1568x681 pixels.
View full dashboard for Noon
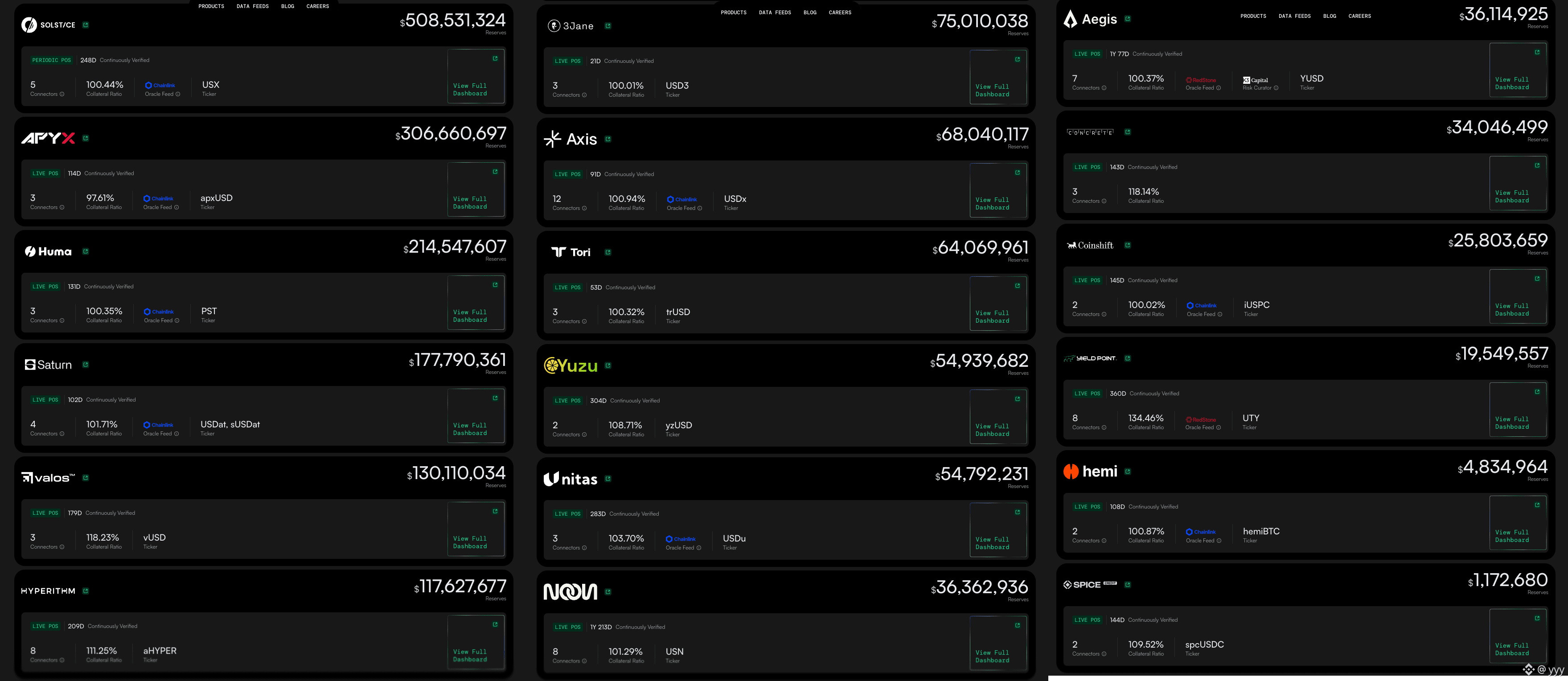pyautogui.click(x=997, y=643)
